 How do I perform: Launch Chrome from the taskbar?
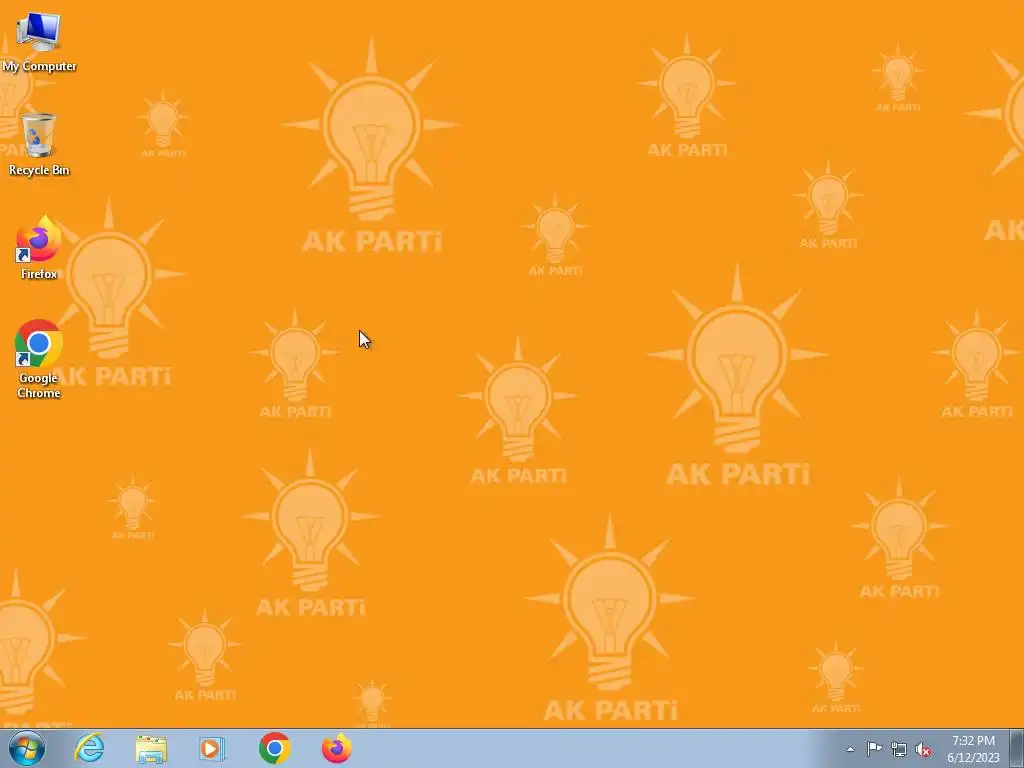274,748
